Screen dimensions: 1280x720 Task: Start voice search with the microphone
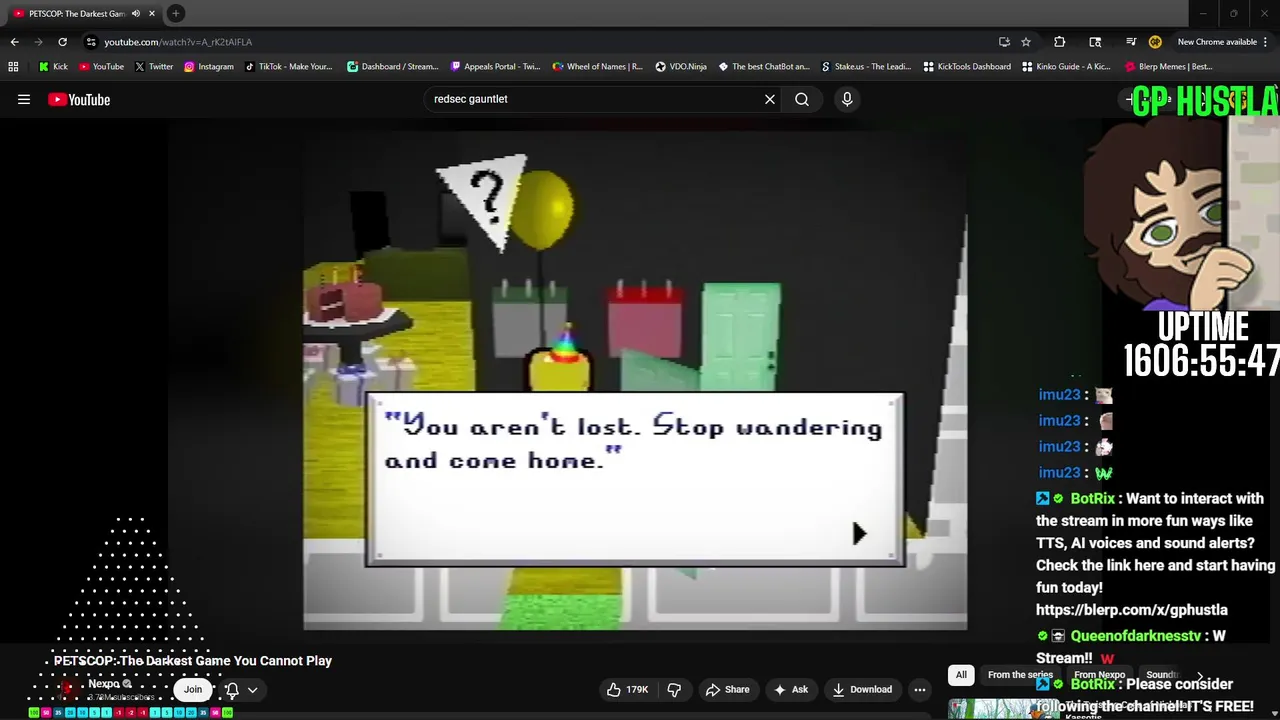(847, 99)
